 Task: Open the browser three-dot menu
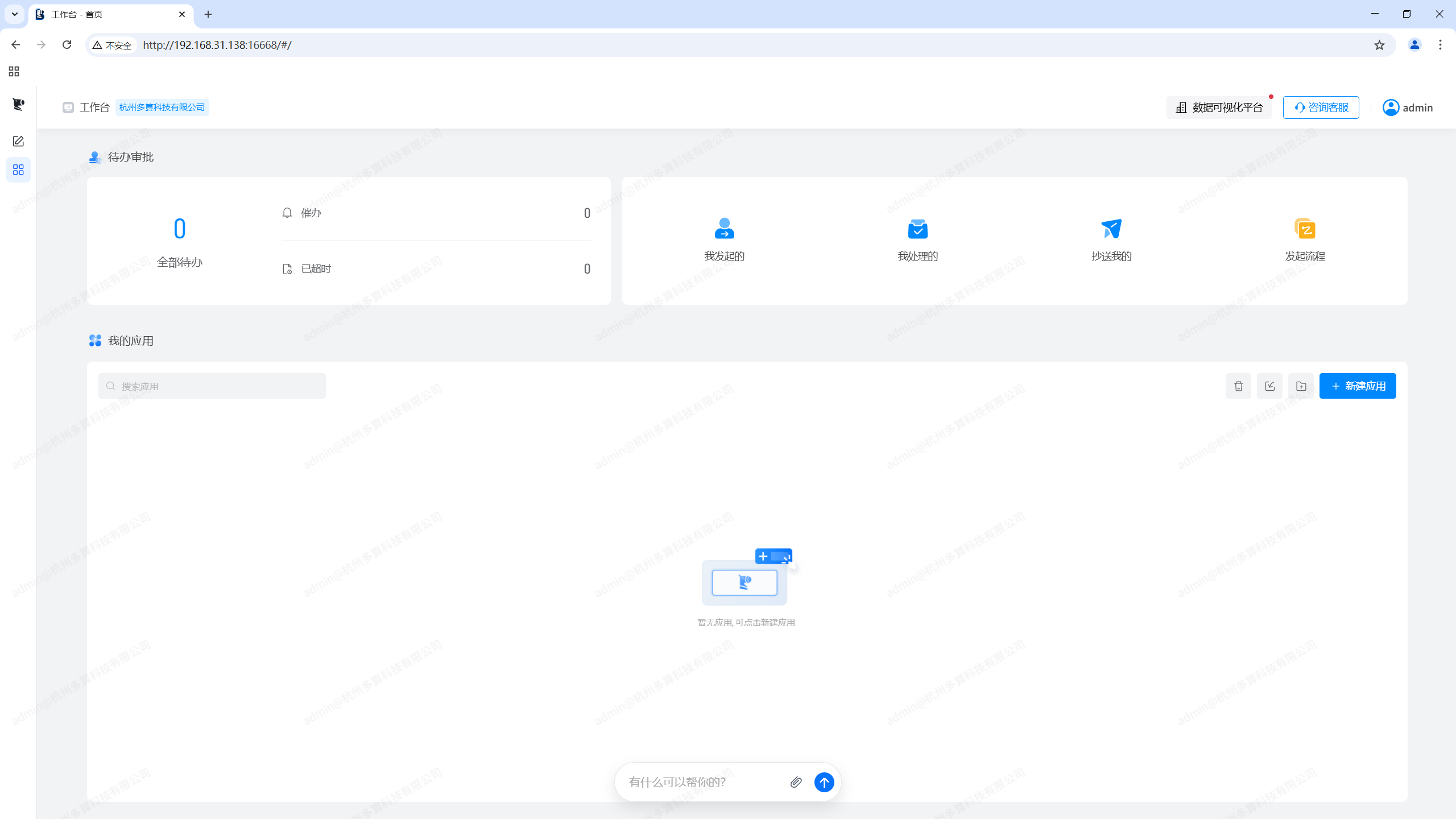[1440, 45]
